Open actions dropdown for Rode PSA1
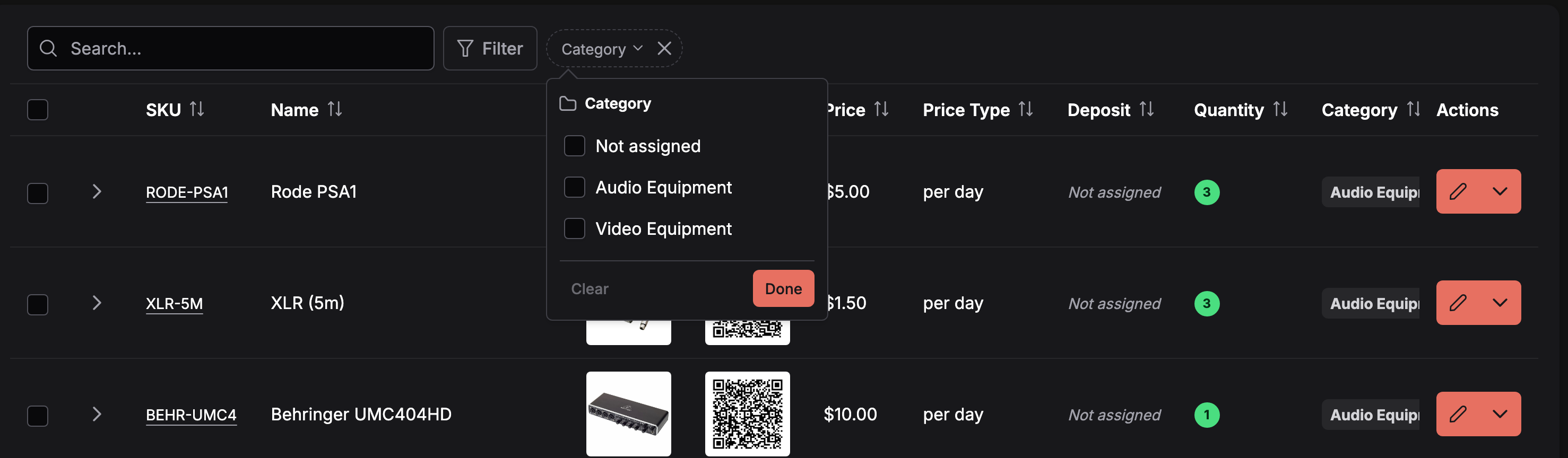The height and width of the screenshot is (458, 1568). [1500, 191]
